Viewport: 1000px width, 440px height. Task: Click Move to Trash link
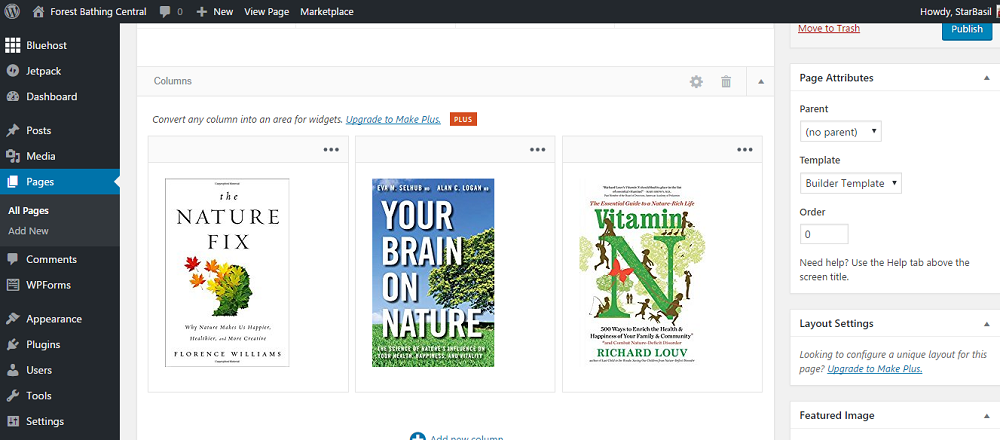pyautogui.click(x=828, y=28)
